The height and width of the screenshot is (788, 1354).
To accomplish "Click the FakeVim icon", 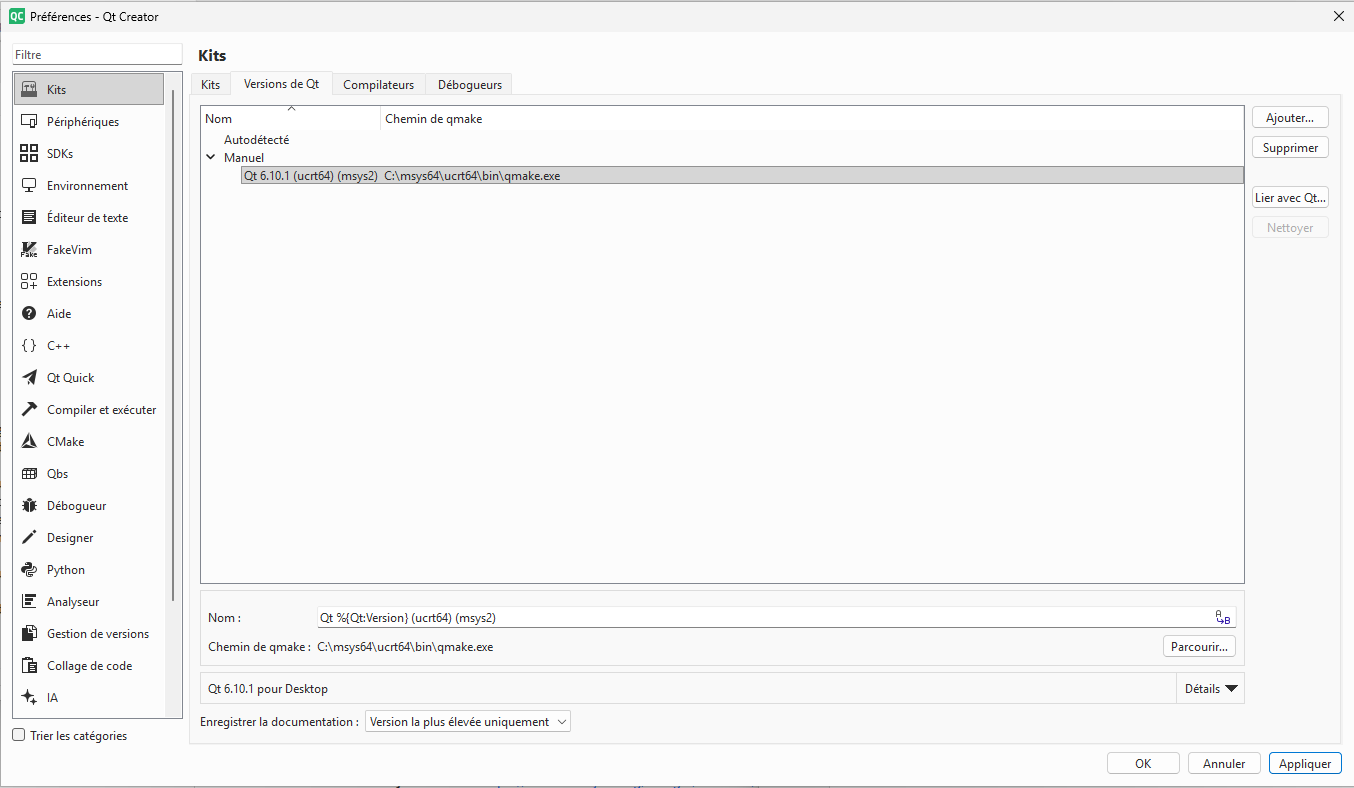I will click(x=29, y=249).
